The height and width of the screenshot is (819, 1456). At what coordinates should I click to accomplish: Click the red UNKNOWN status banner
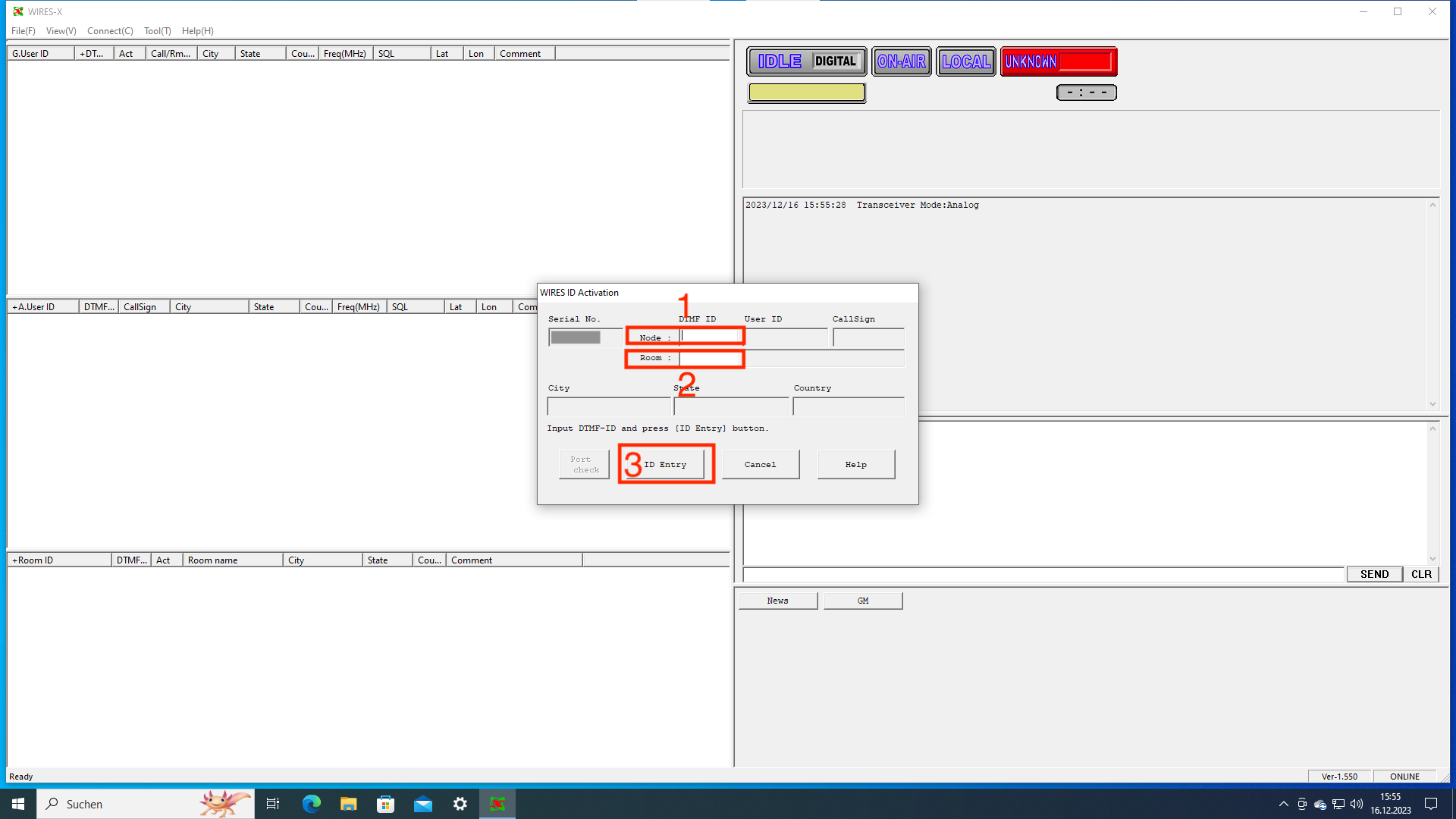[x=1059, y=61]
